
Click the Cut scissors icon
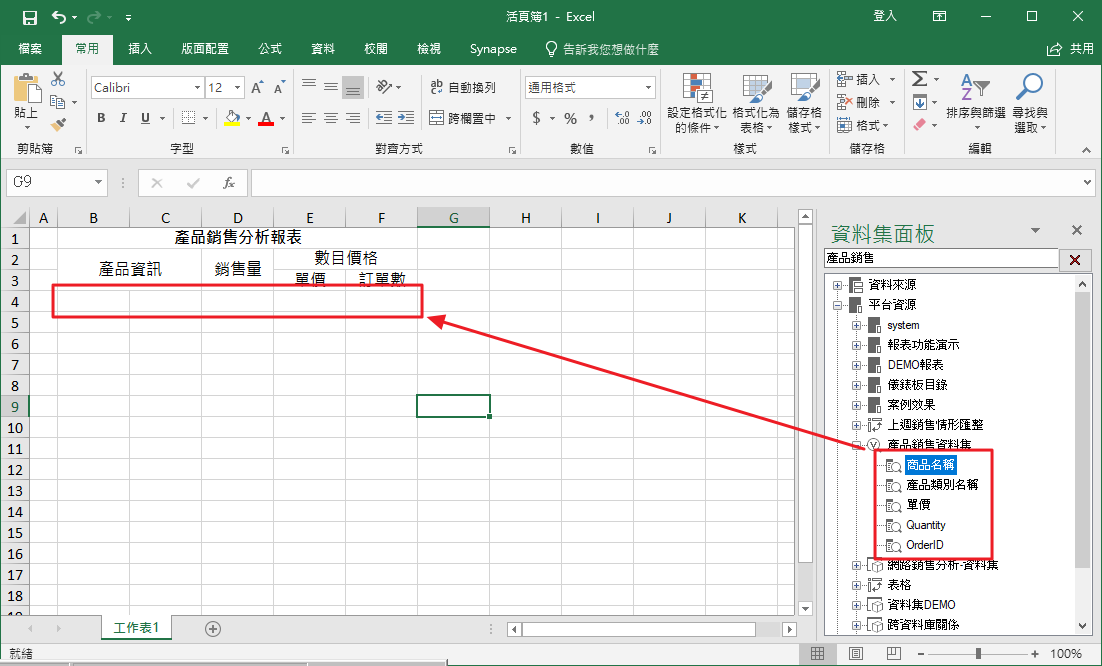(58, 79)
